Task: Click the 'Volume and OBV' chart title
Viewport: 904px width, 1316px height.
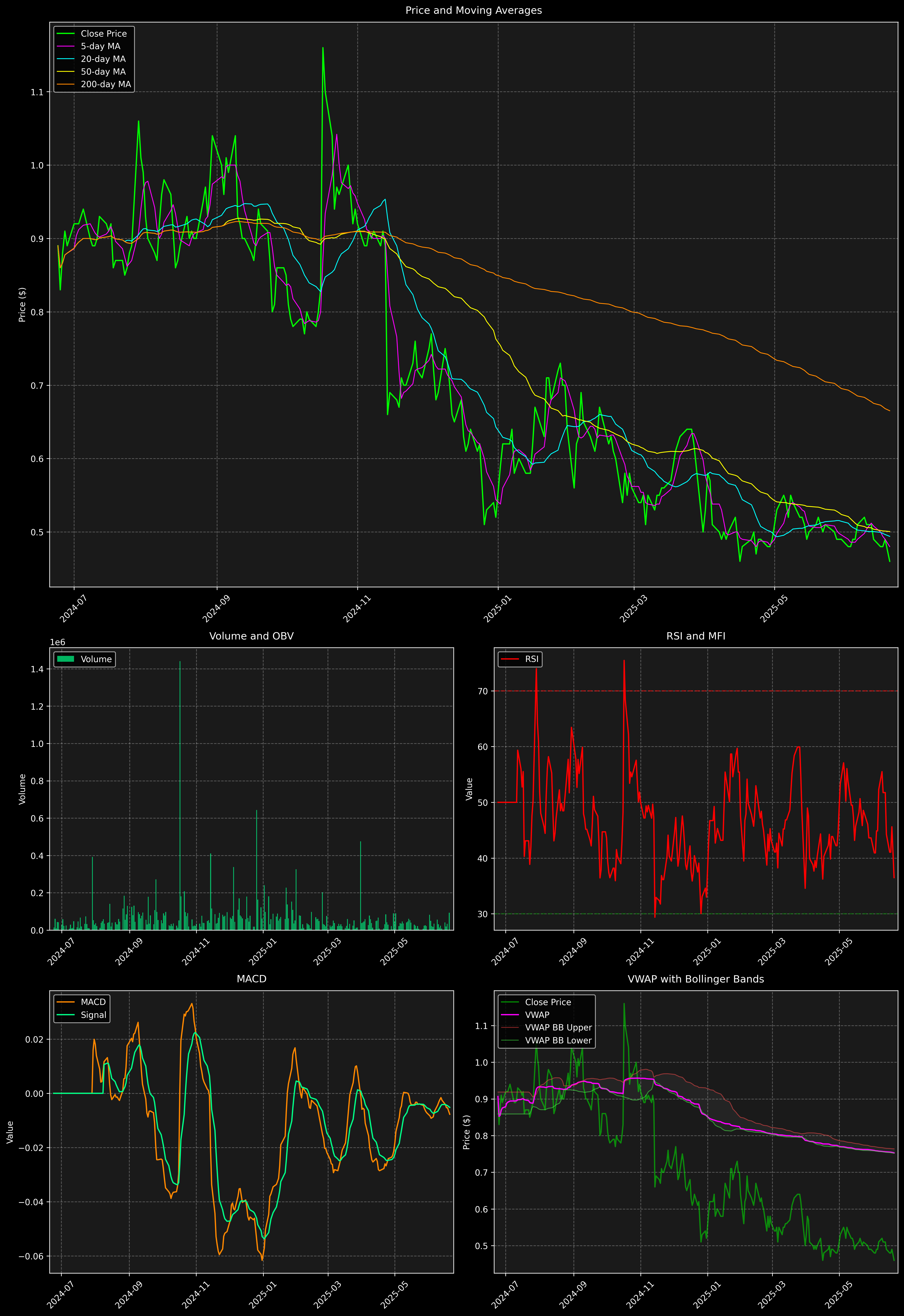Action: 252,636
